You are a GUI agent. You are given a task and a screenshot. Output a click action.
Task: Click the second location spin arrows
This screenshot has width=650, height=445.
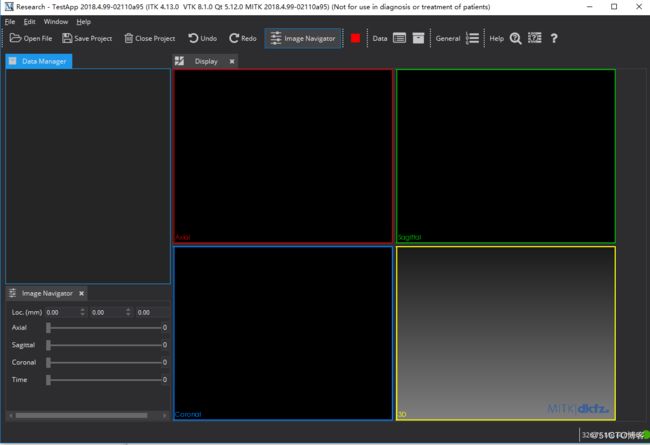click(x=128, y=312)
